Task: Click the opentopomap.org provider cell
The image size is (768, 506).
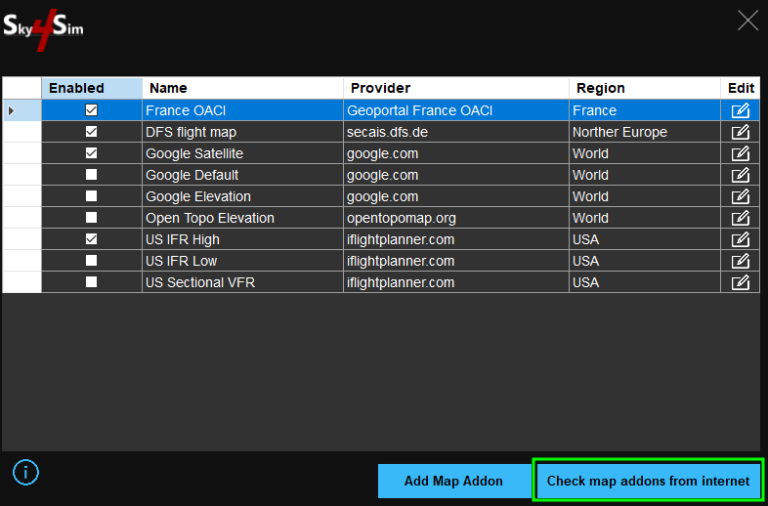Action: click(x=456, y=218)
